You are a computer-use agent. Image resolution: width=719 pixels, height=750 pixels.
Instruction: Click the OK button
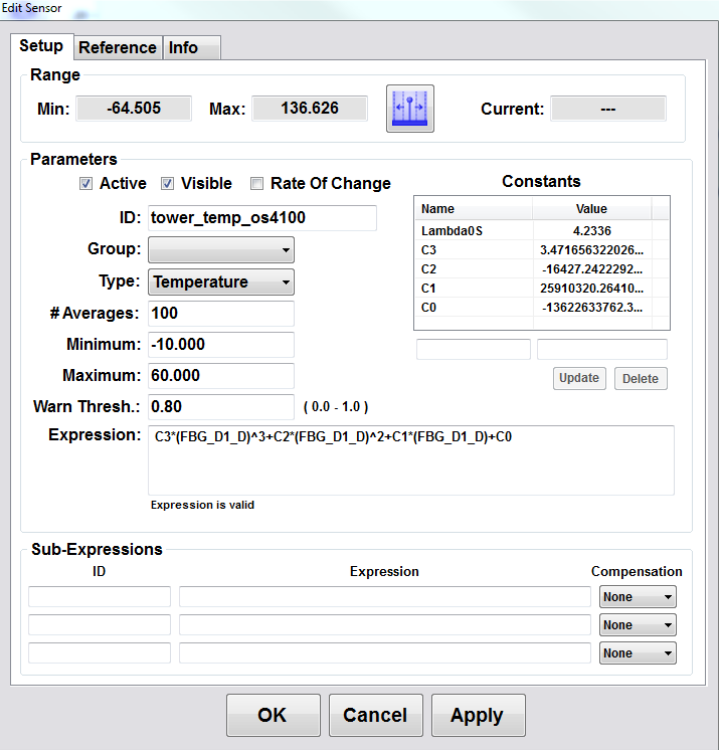point(273,715)
